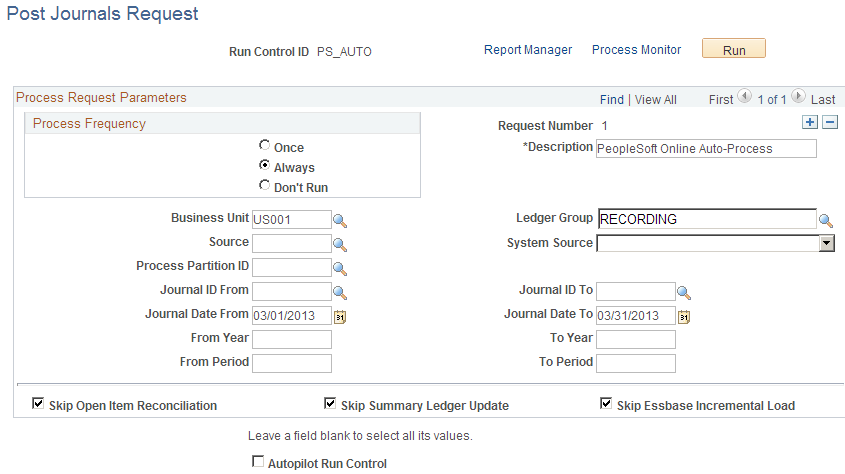
Task: Toggle Skip Open Item Reconciliation checkbox
Action: coord(38,403)
